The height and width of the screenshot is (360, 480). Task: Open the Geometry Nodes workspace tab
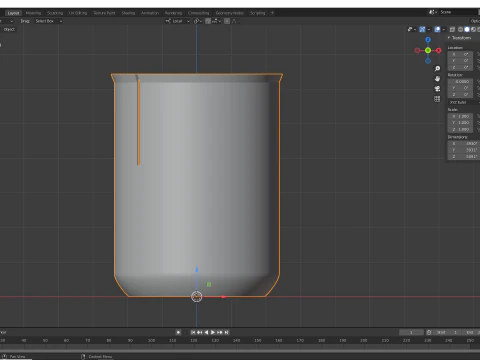[x=230, y=13]
